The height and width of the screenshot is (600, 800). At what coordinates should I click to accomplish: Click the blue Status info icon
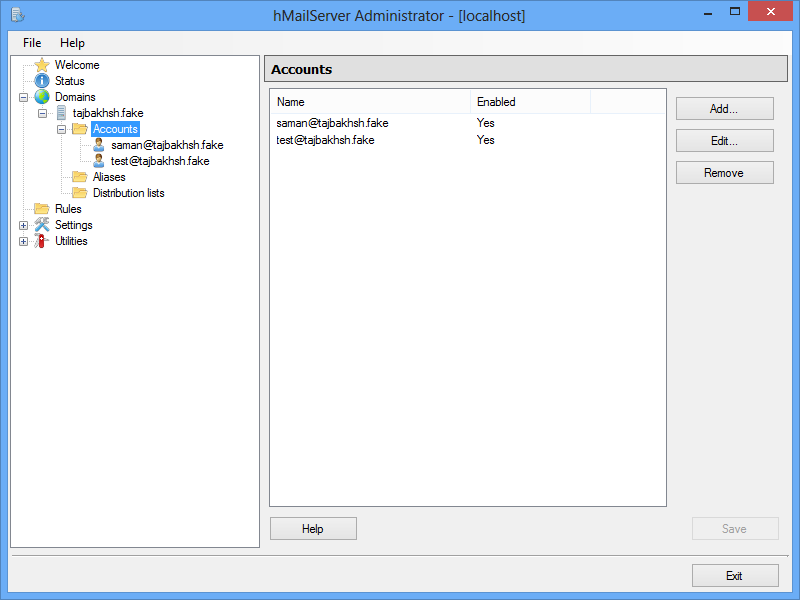click(42, 81)
